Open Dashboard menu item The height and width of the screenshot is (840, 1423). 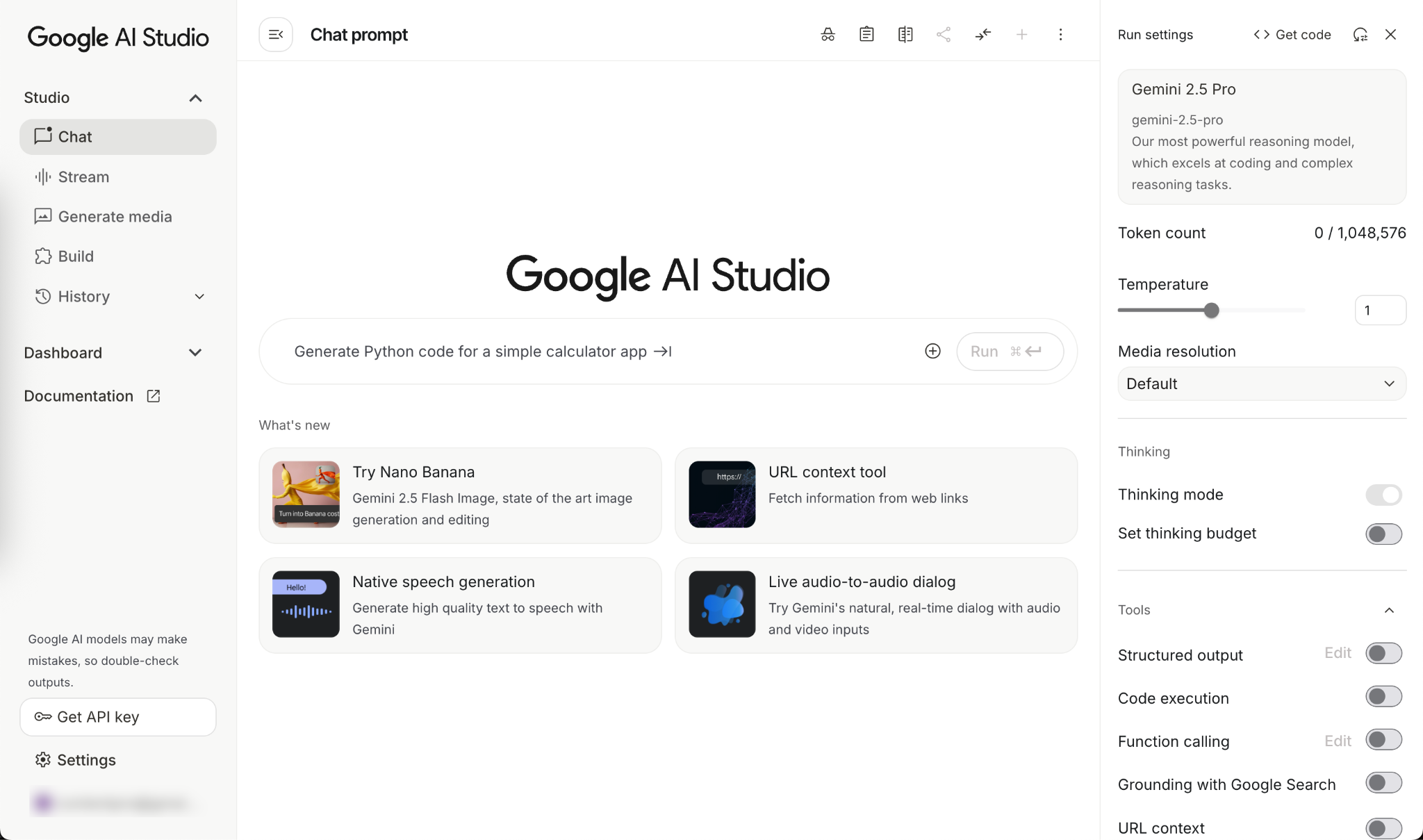point(63,353)
